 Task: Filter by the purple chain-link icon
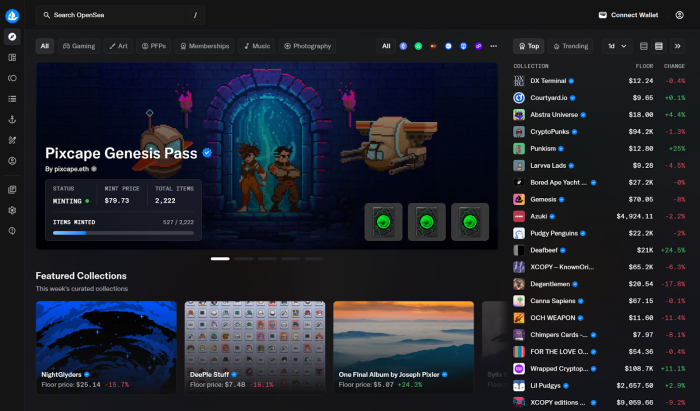478,46
